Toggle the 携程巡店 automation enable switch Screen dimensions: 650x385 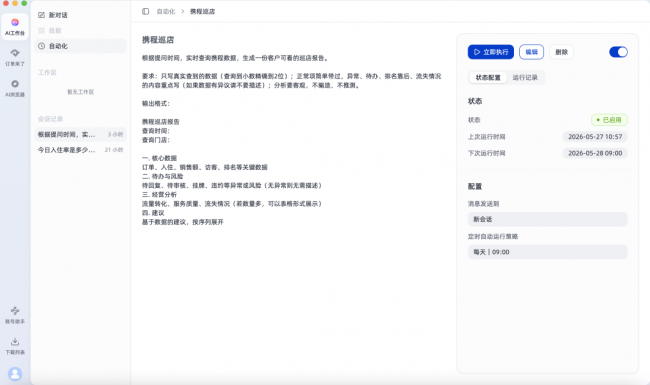coord(618,52)
